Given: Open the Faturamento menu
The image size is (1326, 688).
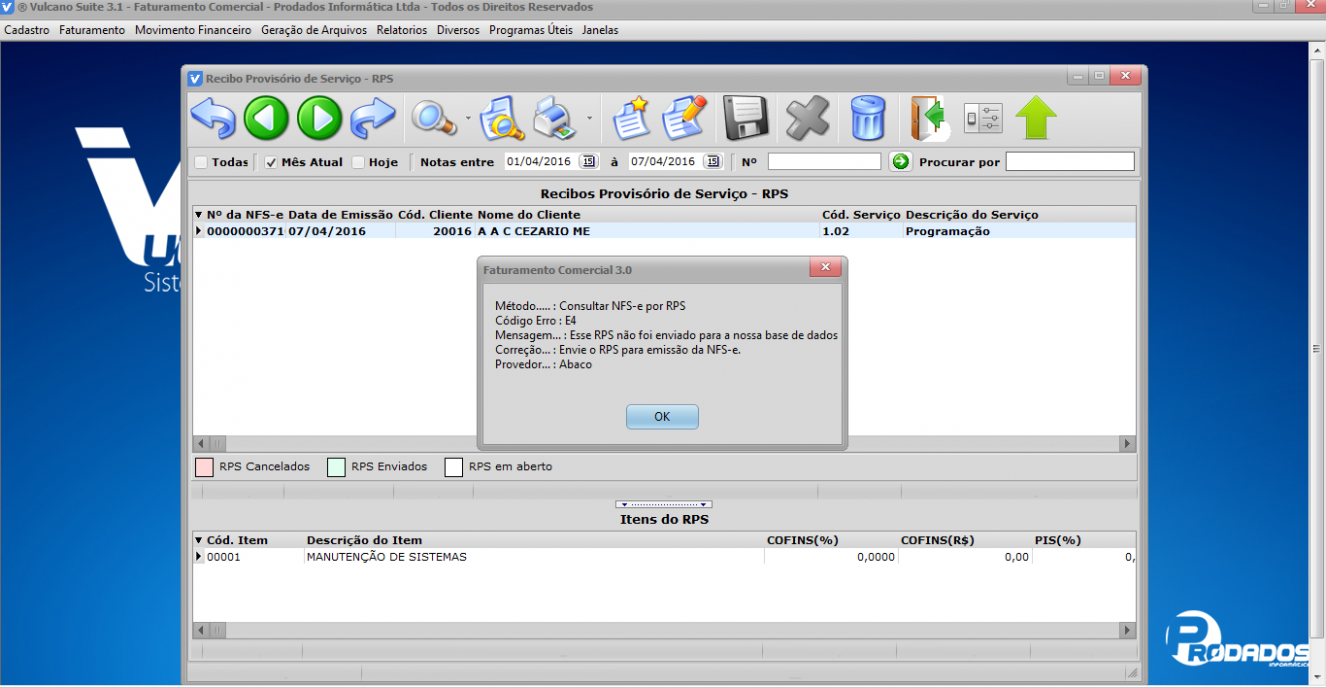Looking at the screenshot, I should [92, 30].
